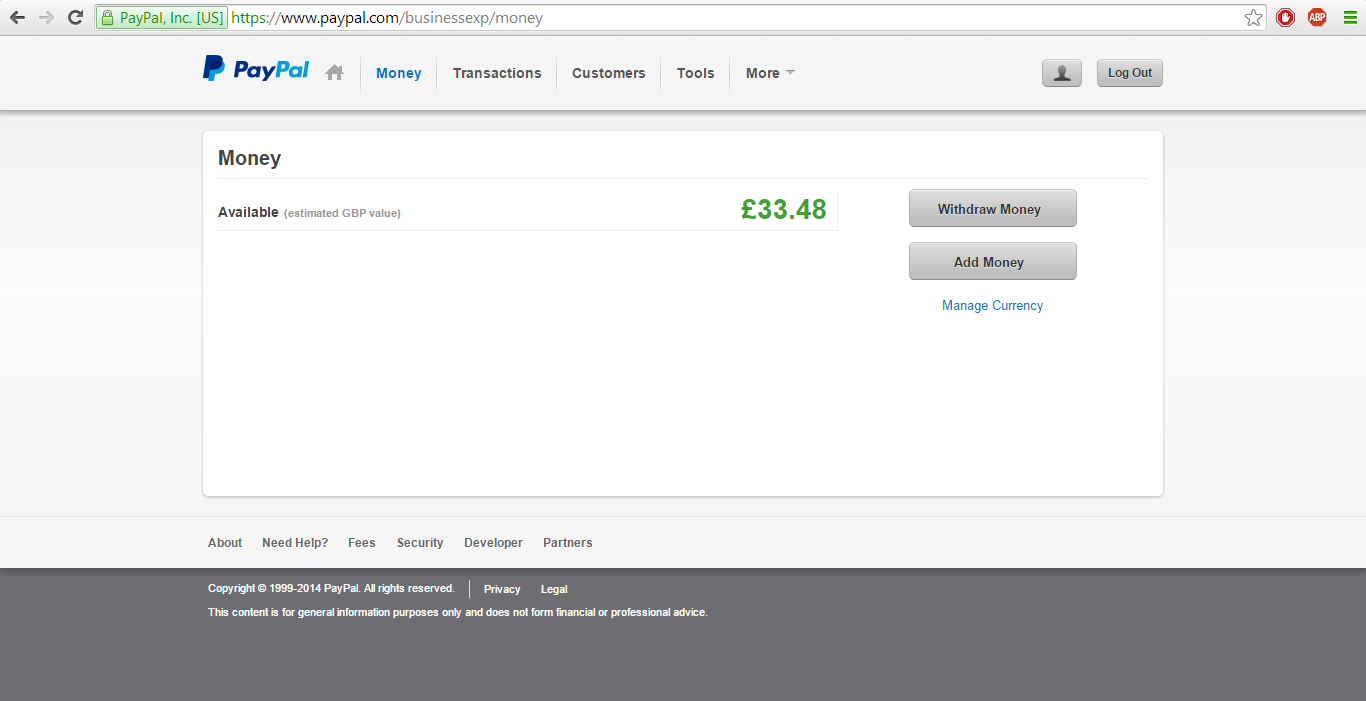Go to the PayPal home icon
The height and width of the screenshot is (701, 1366).
[335, 72]
